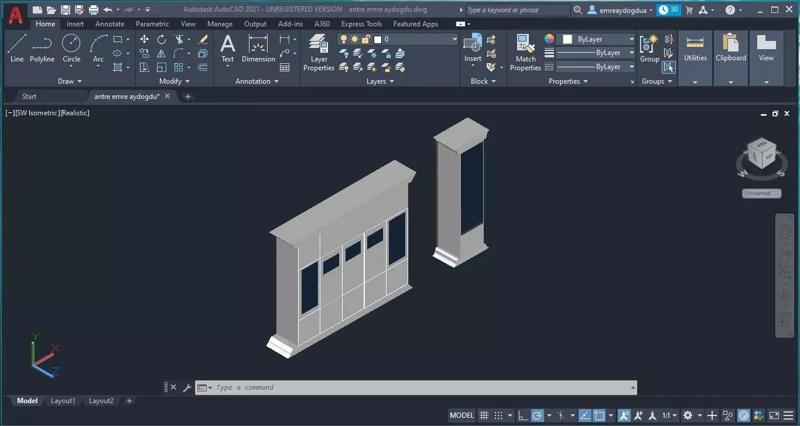Open the Annotate ribbon tab
Screen dimensions: 800x426
pos(110,24)
